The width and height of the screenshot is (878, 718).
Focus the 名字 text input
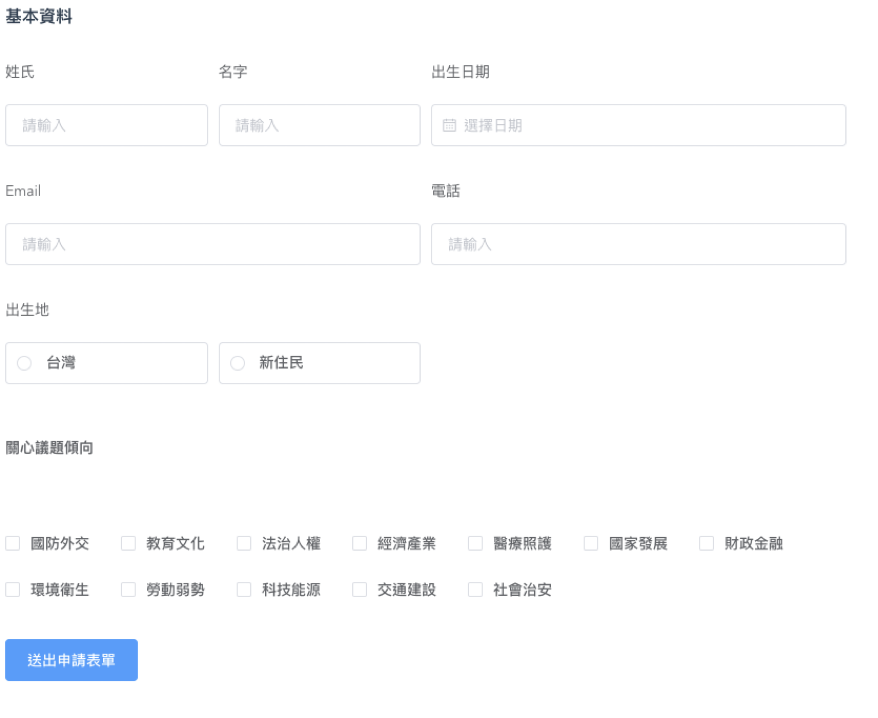click(x=319, y=125)
